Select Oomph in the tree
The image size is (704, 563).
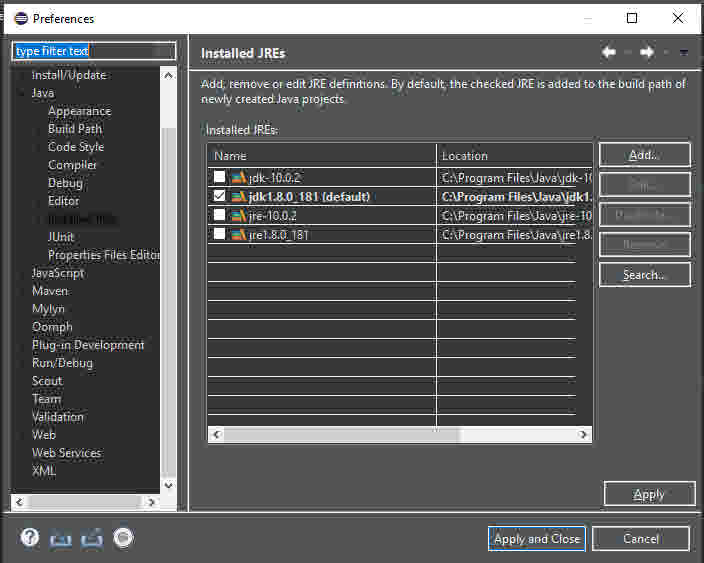[52, 327]
